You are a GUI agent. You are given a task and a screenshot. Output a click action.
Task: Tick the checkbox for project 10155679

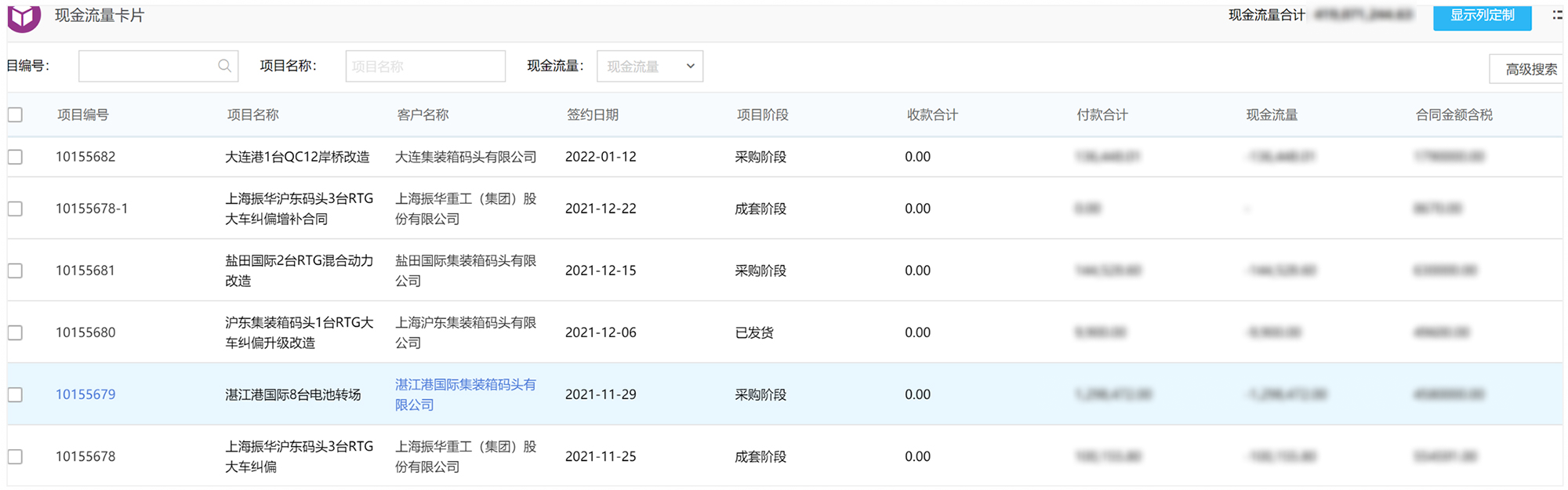pos(15,394)
